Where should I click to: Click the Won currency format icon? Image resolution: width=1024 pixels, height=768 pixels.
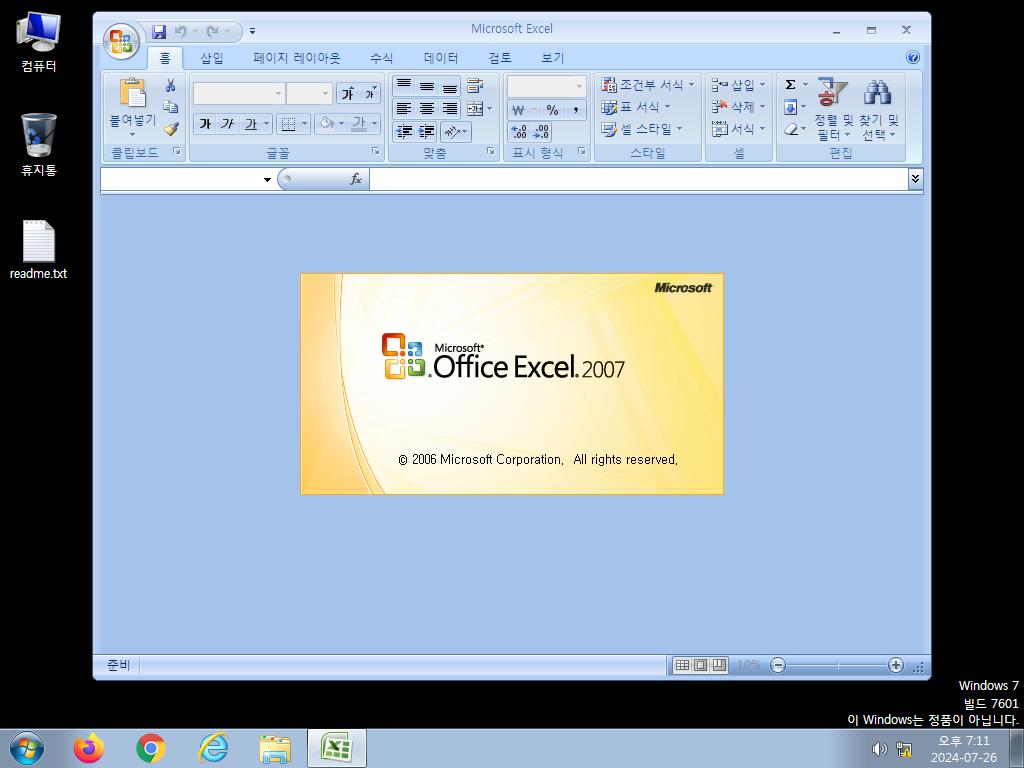[519, 110]
